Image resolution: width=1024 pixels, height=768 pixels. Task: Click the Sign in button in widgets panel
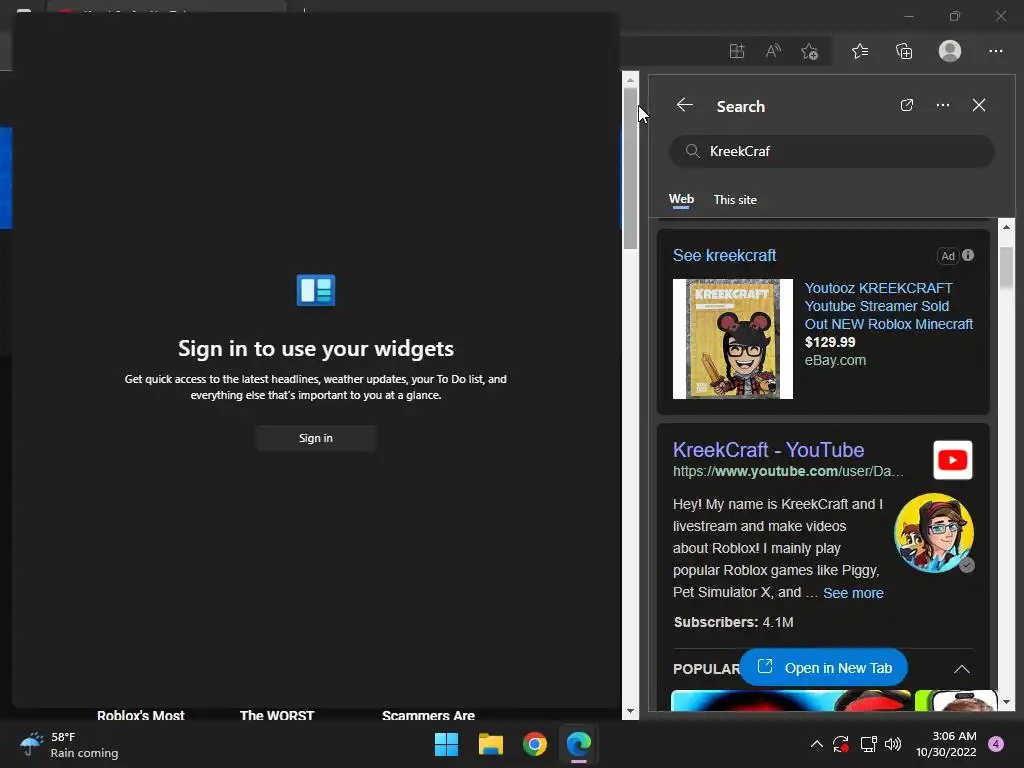[x=315, y=438]
